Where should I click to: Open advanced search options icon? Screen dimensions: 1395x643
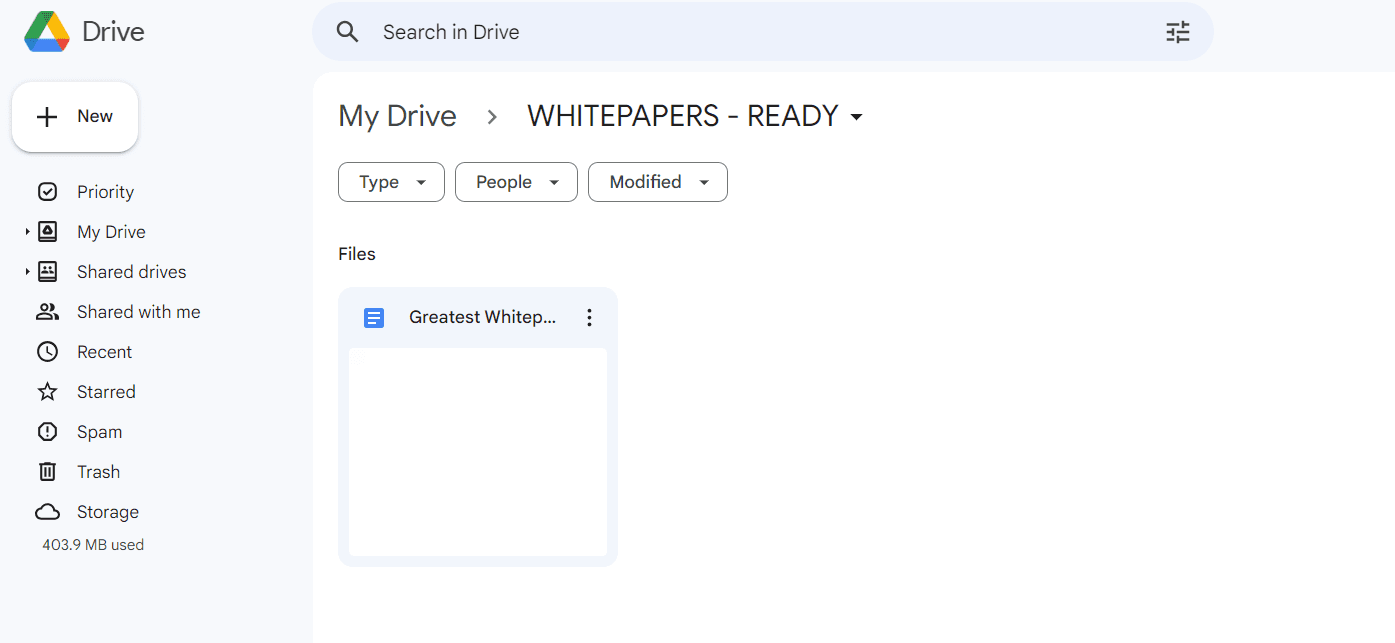pyautogui.click(x=1177, y=32)
